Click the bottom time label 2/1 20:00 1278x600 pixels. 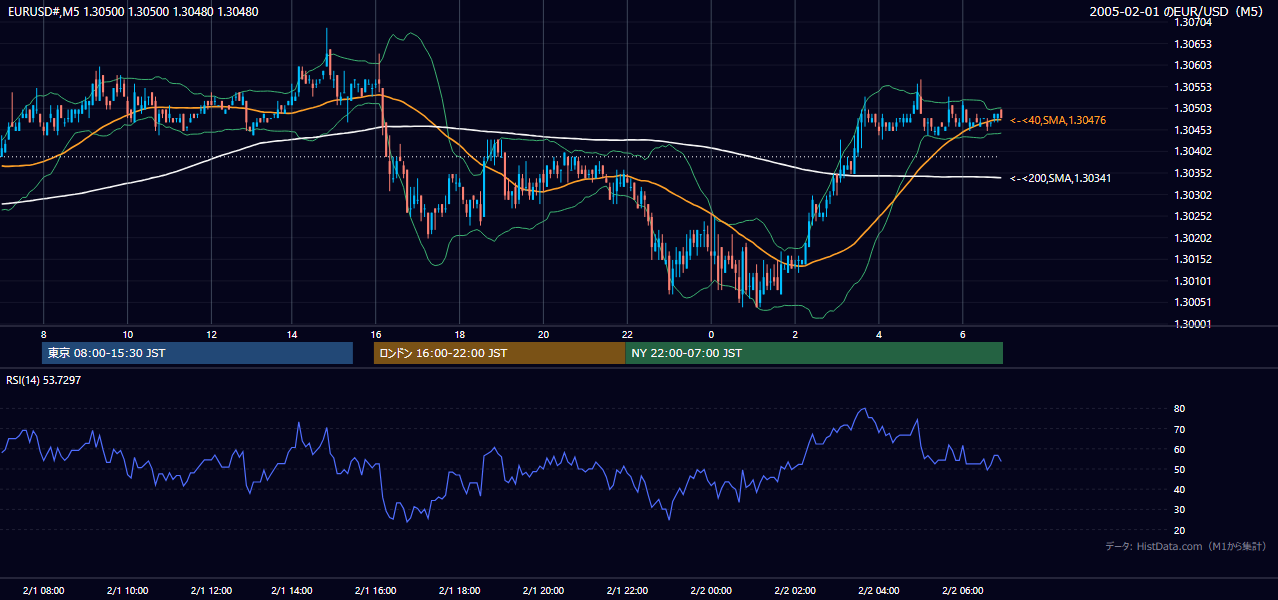click(543, 591)
